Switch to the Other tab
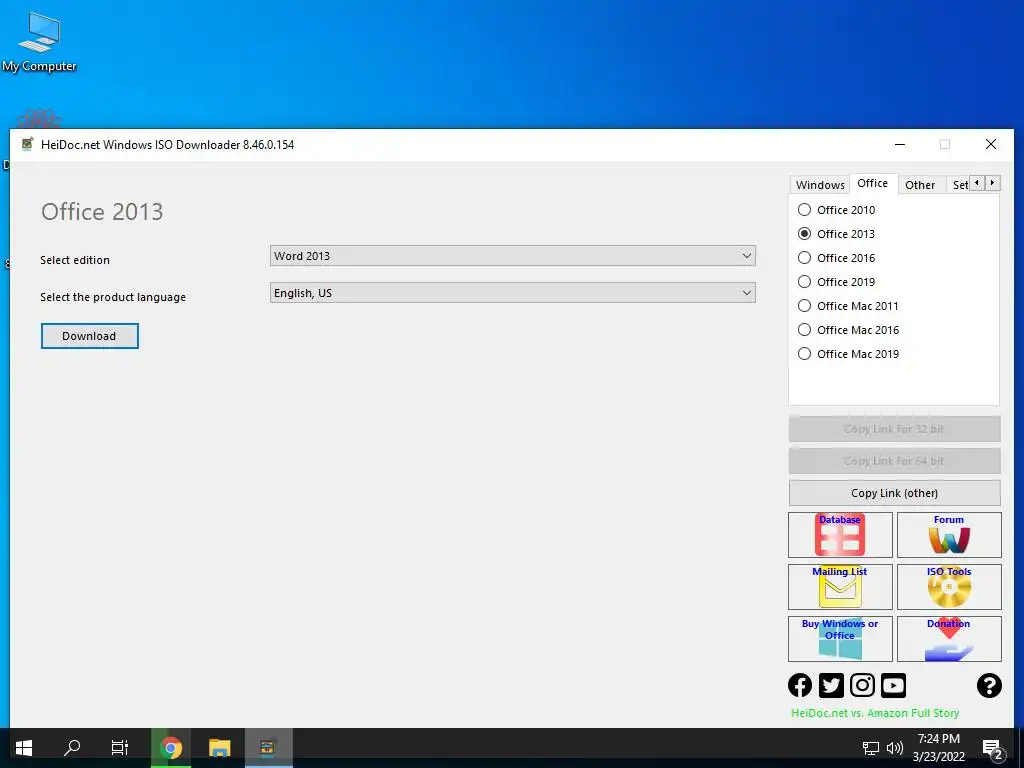This screenshot has width=1024, height=768. [920, 185]
